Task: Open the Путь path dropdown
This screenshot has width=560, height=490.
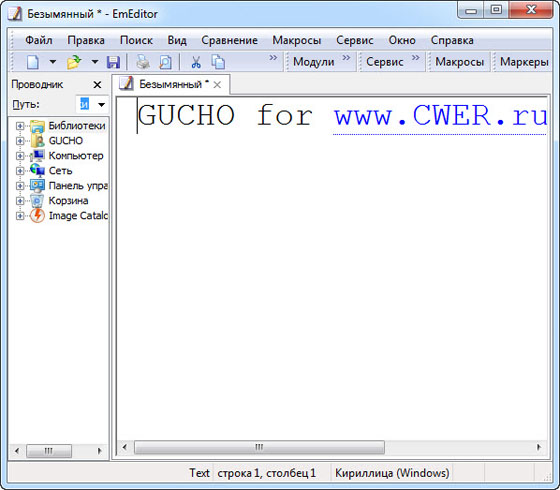Action: pyautogui.click(x=101, y=105)
